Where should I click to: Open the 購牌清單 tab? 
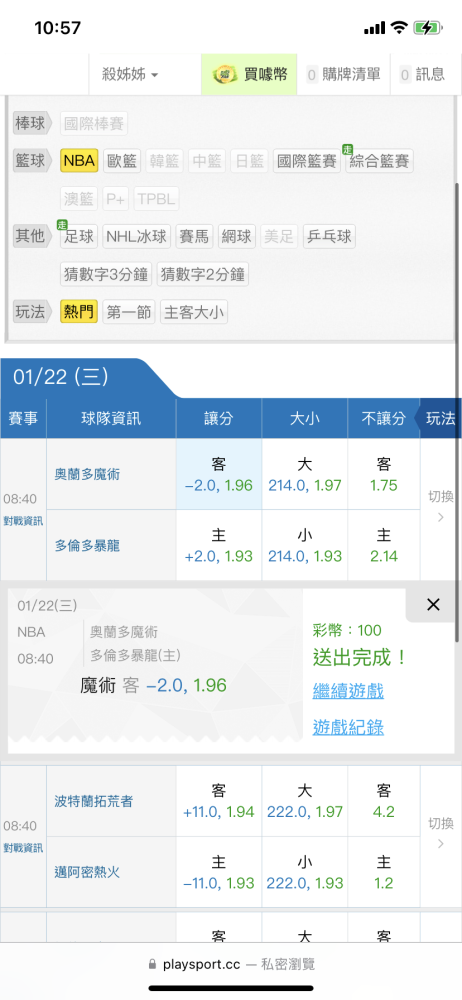[x=343, y=75]
